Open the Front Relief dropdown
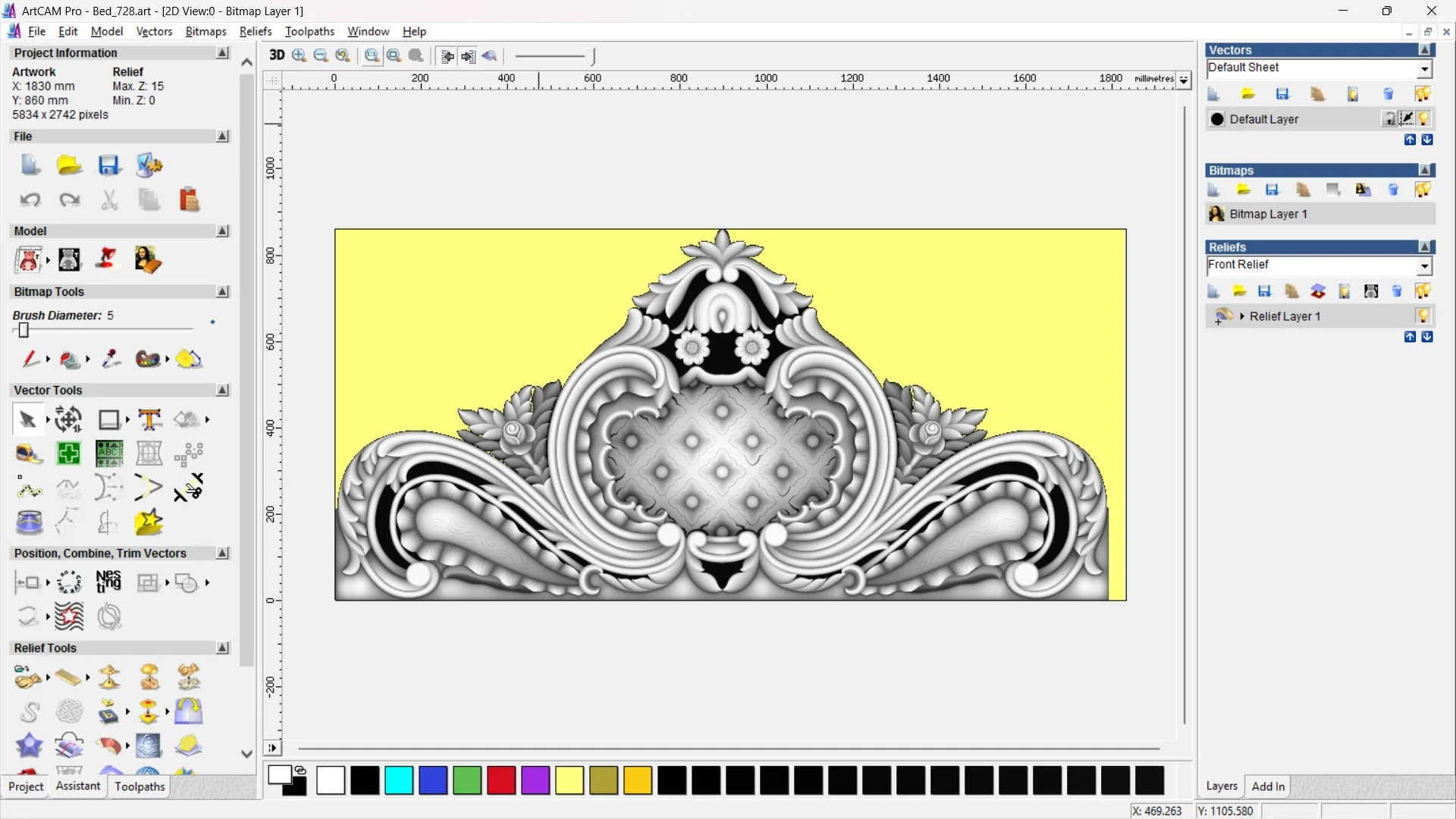This screenshot has height=819, width=1456. pos(1424,265)
